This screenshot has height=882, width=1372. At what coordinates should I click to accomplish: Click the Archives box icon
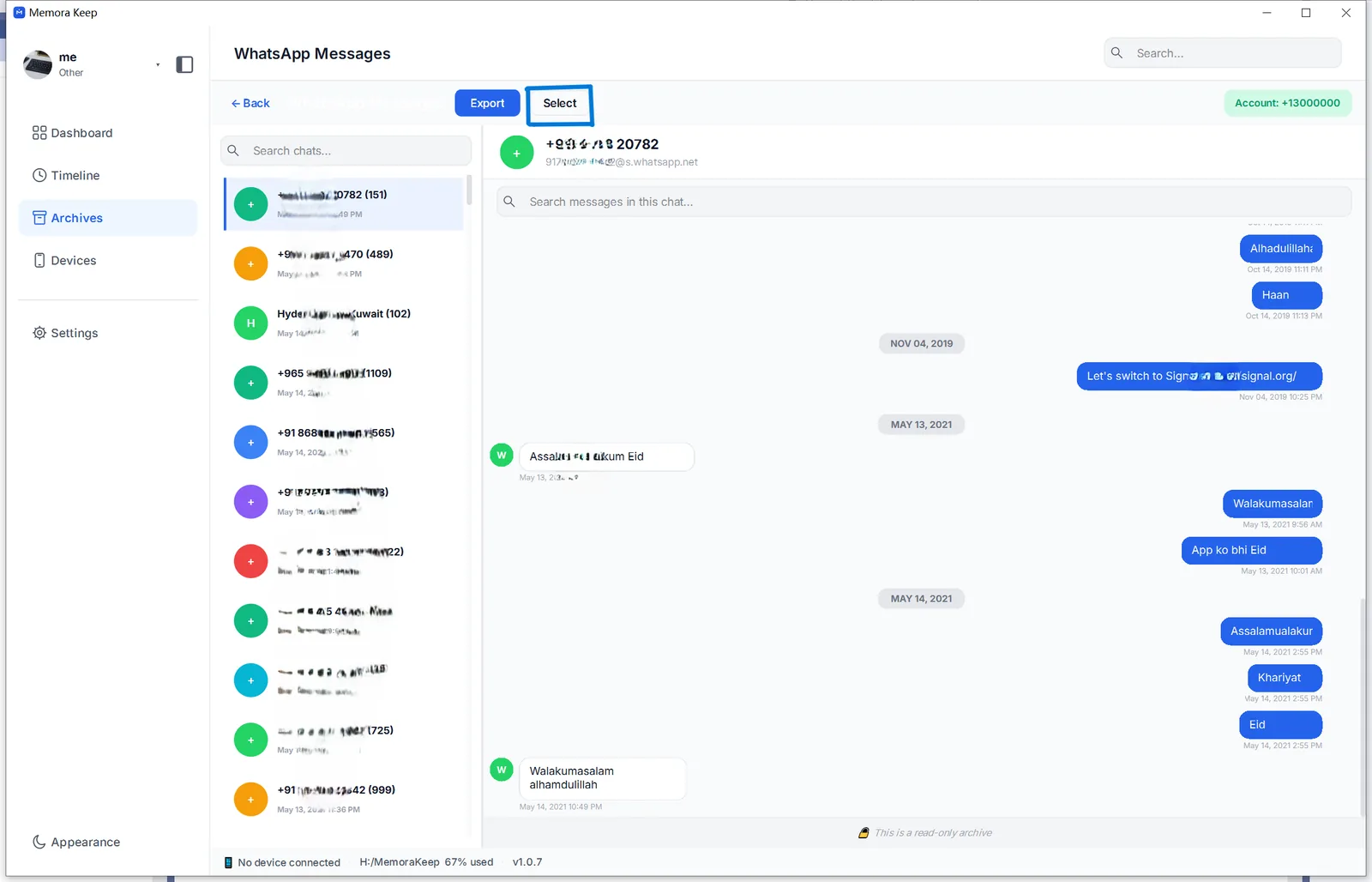coord(39,218)
